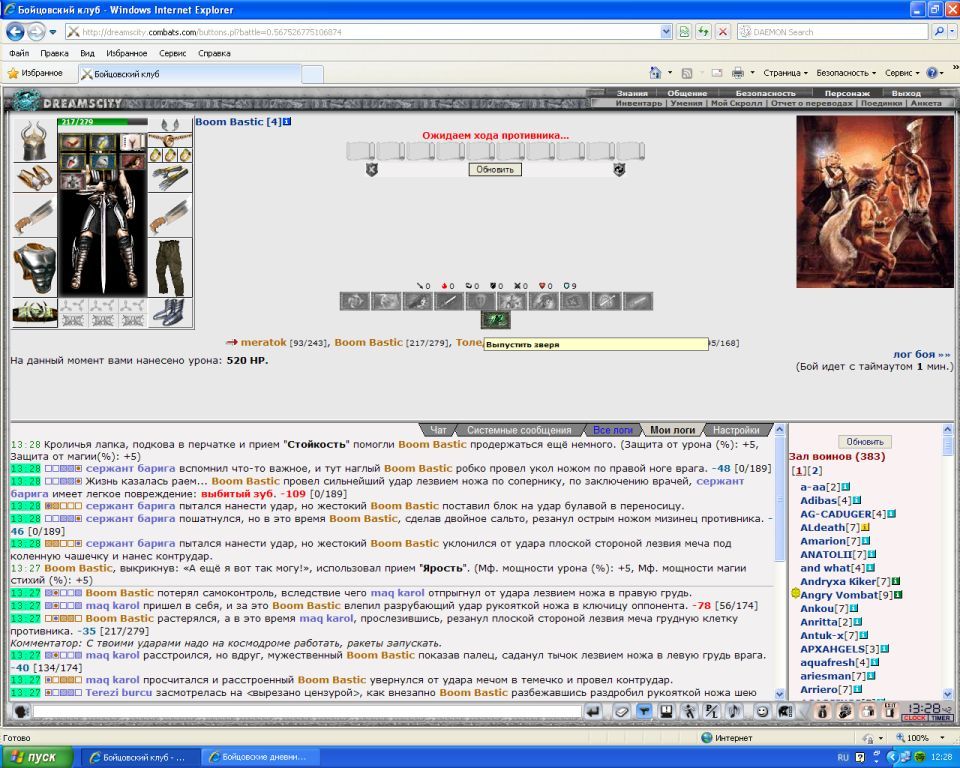Activate the green "Выпустить зверя" skill icon
960x768 pixels.
pos(495,320)
